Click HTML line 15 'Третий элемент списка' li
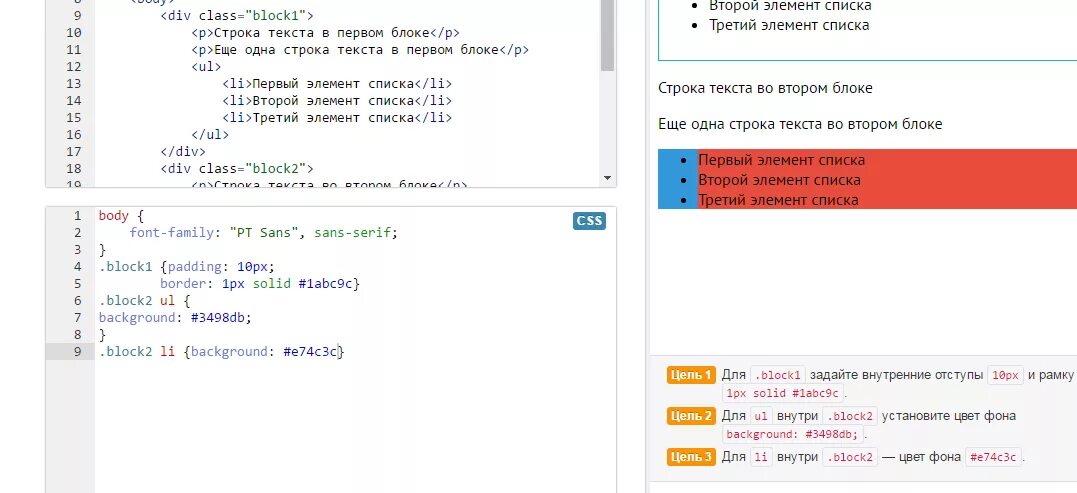 [337, 117]
